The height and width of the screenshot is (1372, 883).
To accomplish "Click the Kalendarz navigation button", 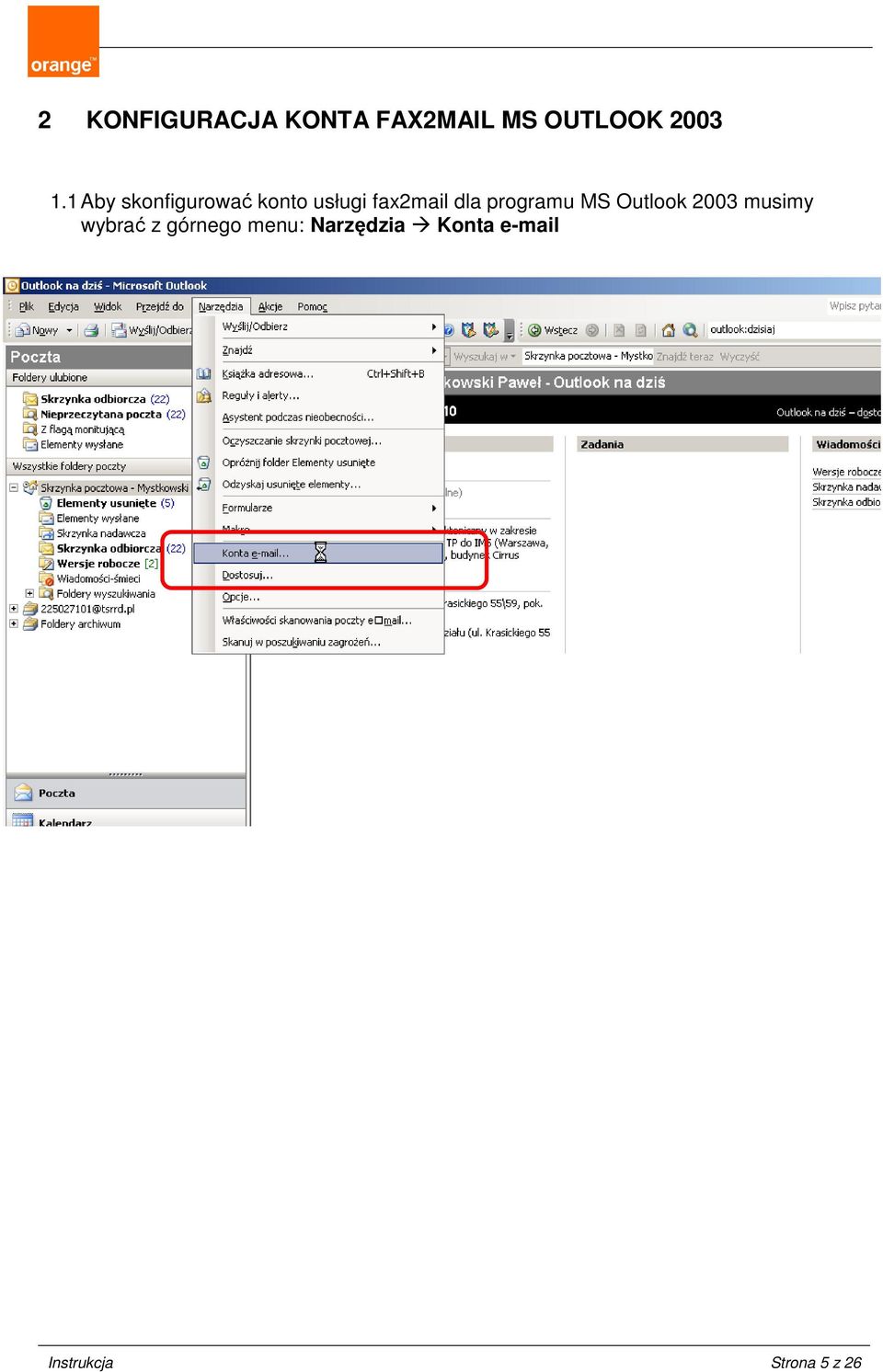I will (x=126, y=818).
